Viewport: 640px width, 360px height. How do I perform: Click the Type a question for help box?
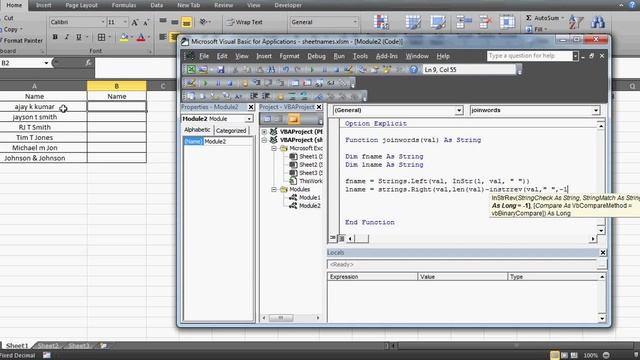point(529,56)
